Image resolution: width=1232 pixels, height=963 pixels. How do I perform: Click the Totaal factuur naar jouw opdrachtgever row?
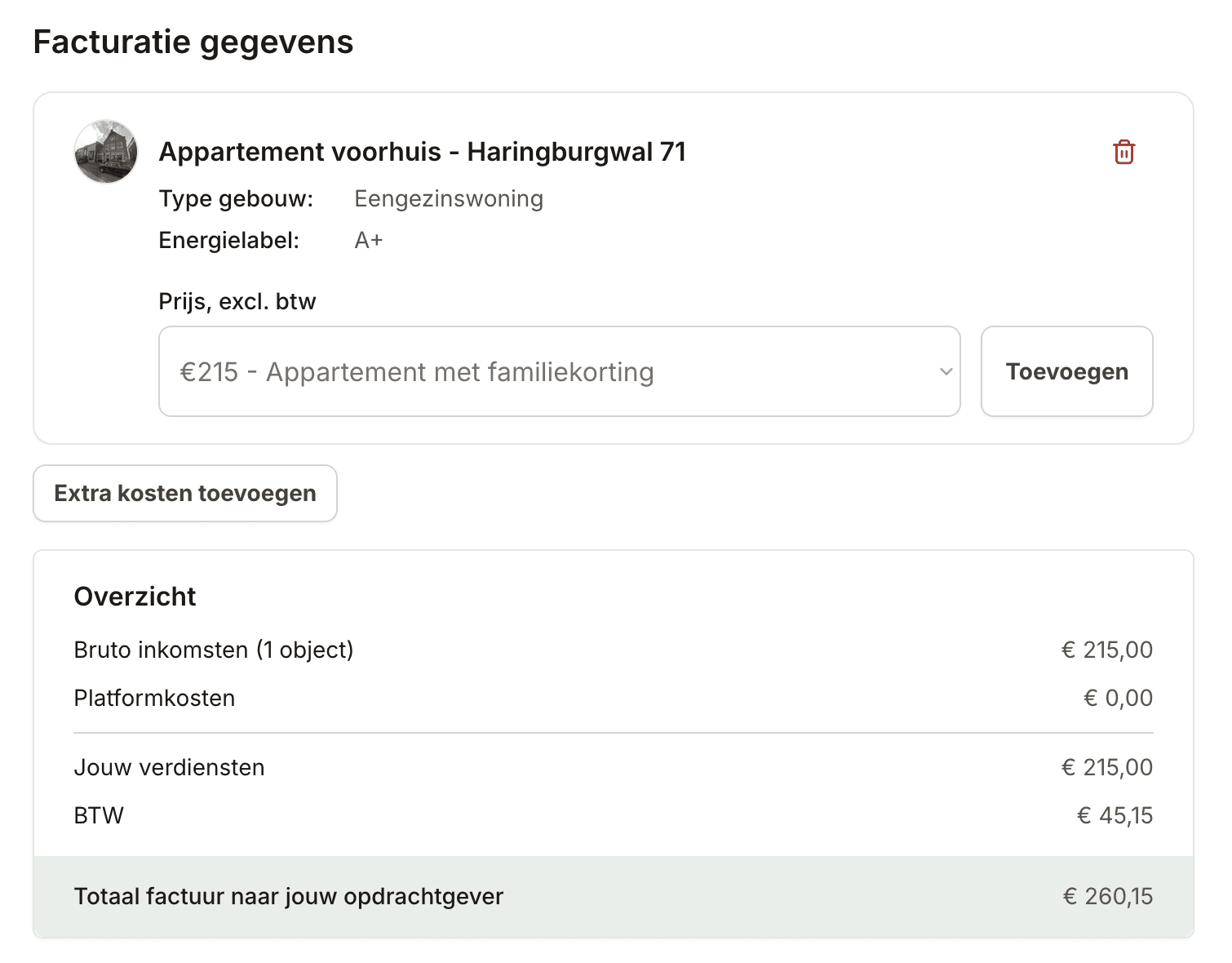click(614, 896)
